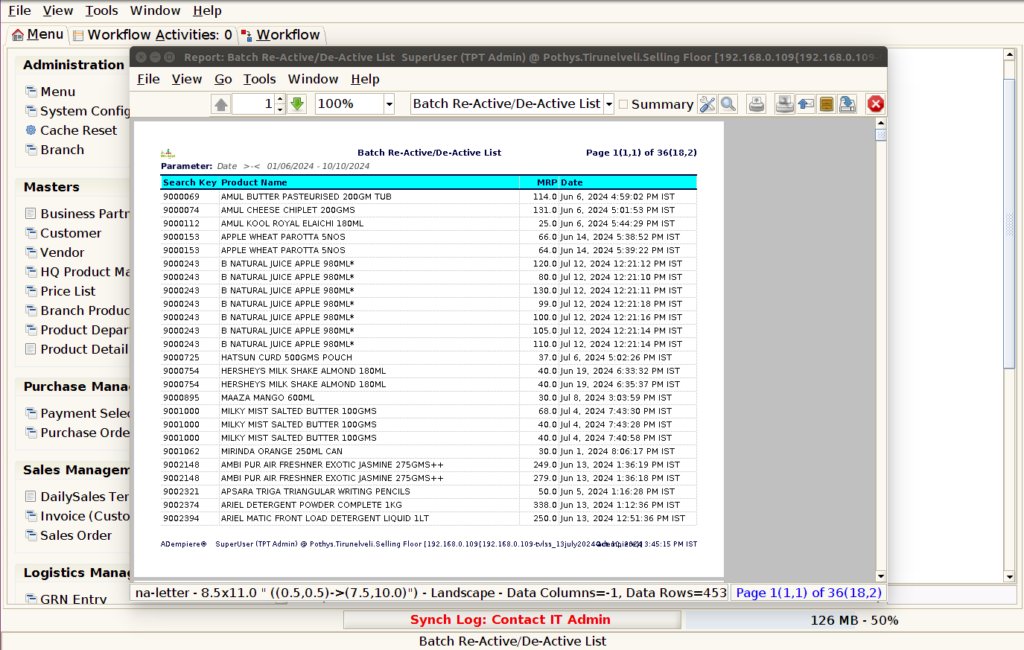Image resolution: width=1024 pixels, height=650 pixels.
Task: Click the window icon beside Payment Selection
Action: 31,413
